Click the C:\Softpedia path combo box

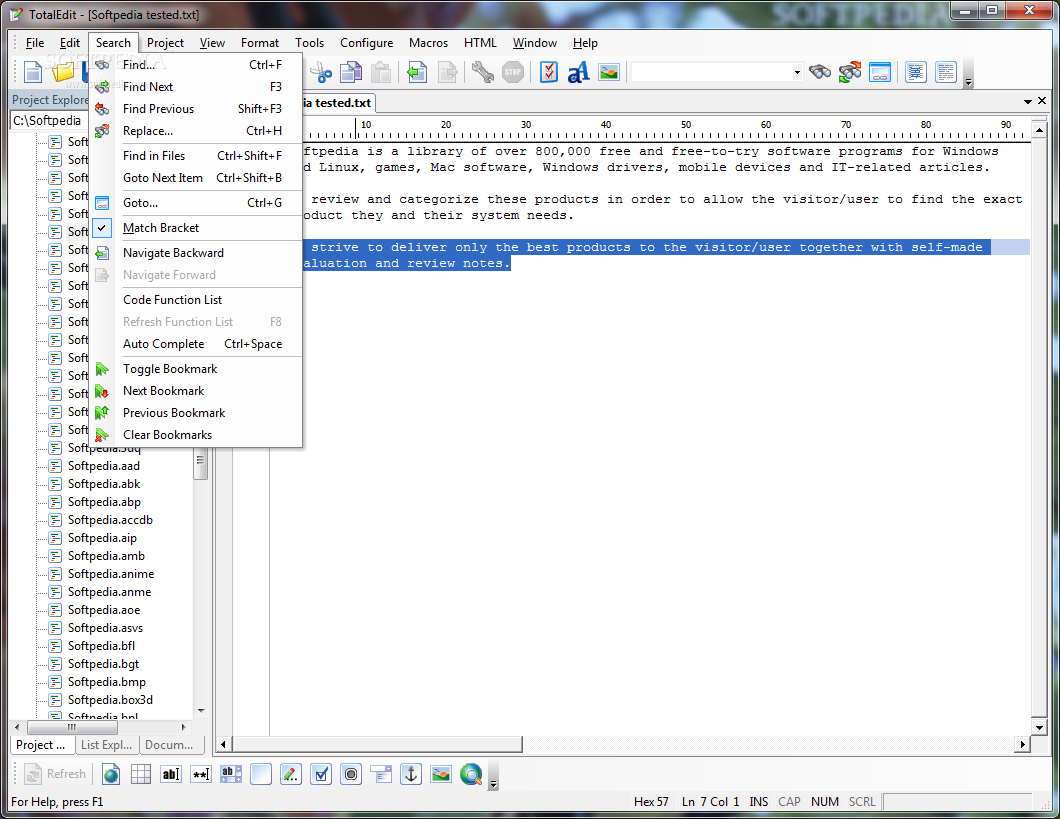49,120
